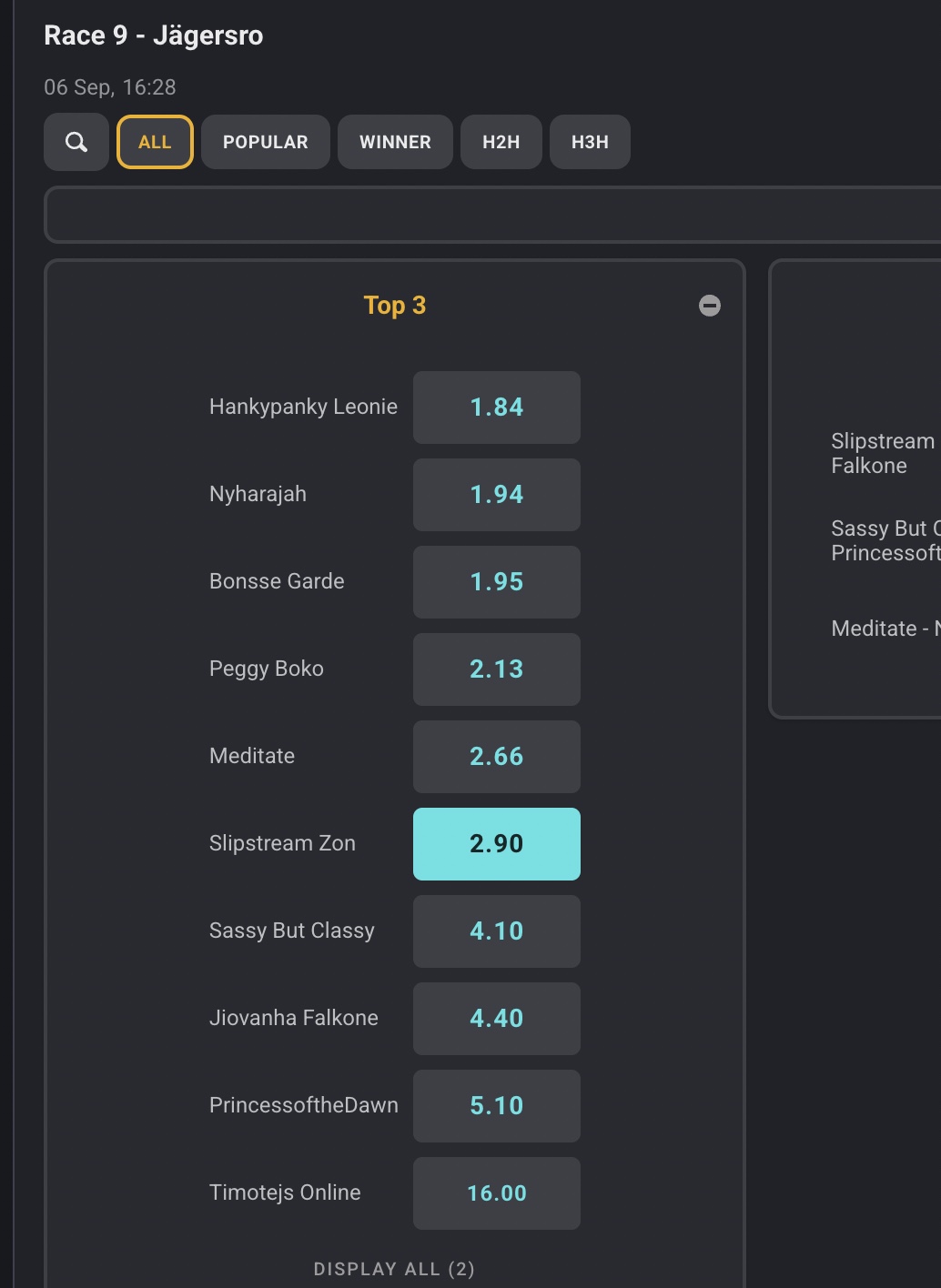
Task: Expand with DISPLAY ALL (2) link
Action: (394, 1269)
